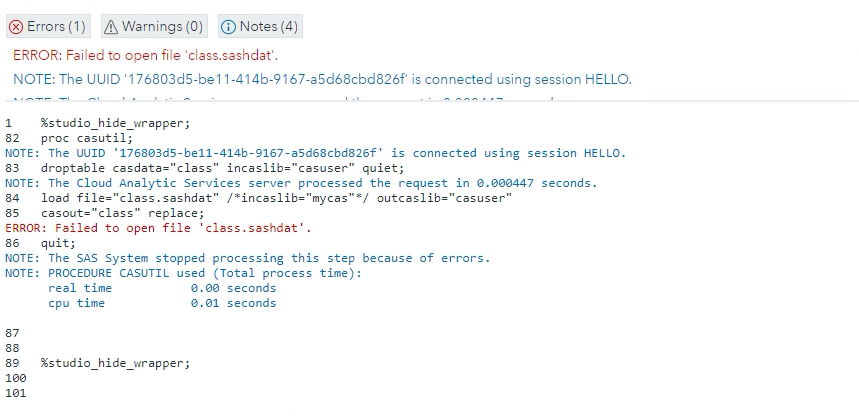Jump to the 'Failed to open file' error summary
Image resolution: width=859 pixels, height=417 pixels.
[x=146, y=55]
